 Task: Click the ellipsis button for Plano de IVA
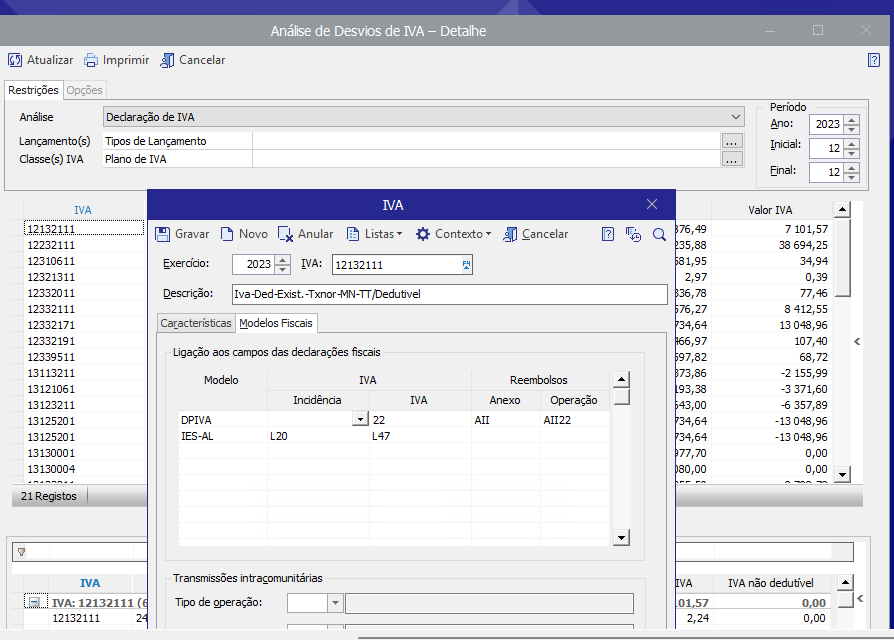(732, 159)
